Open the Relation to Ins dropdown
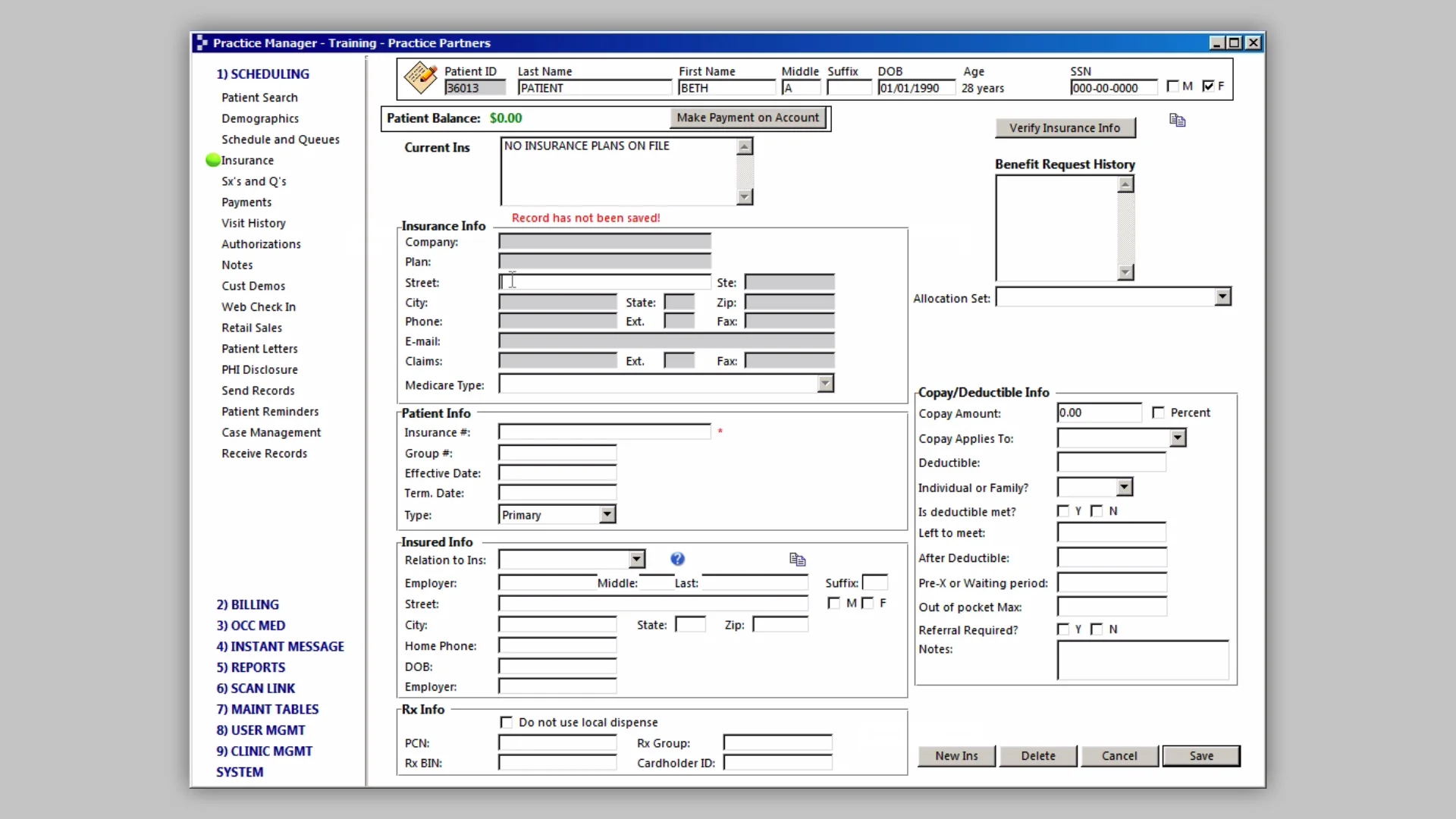 [x=636, y=560]
